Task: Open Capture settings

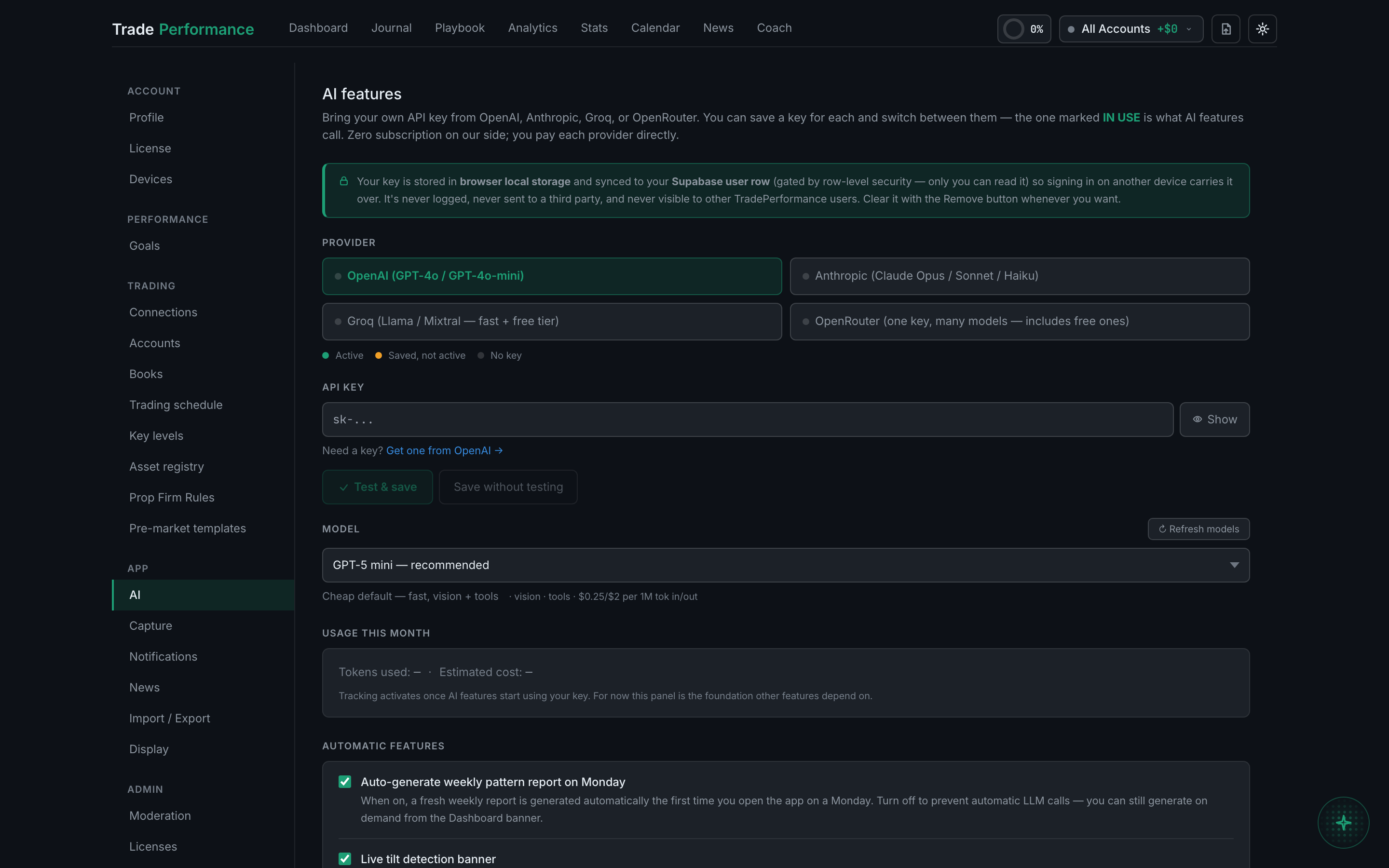Action: 204,626
